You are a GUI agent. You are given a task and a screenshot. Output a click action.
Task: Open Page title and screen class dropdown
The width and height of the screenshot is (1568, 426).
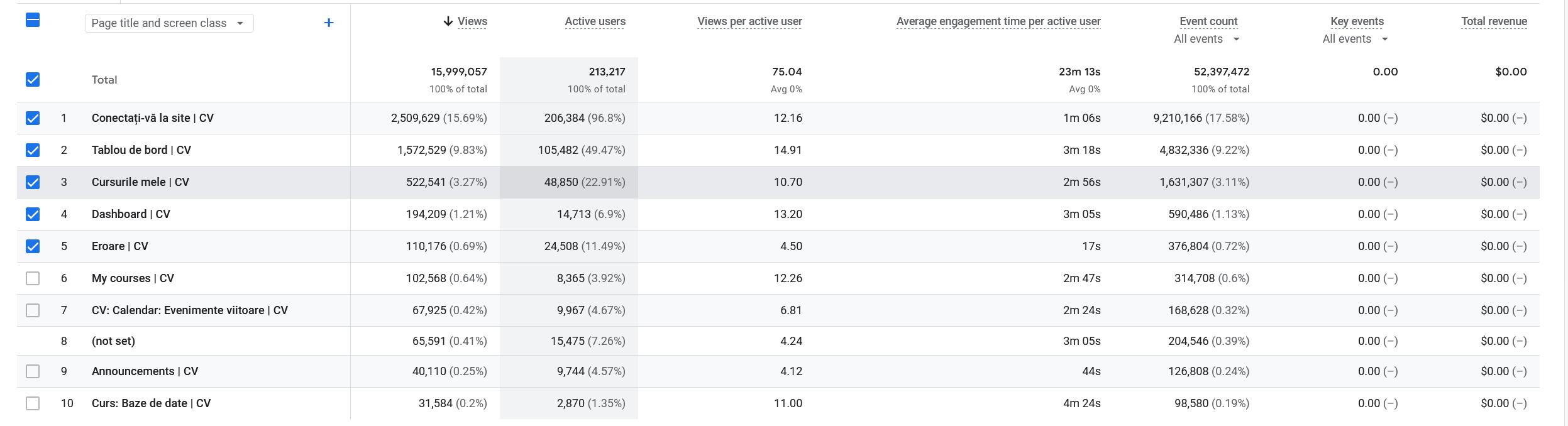click(168, 23)
